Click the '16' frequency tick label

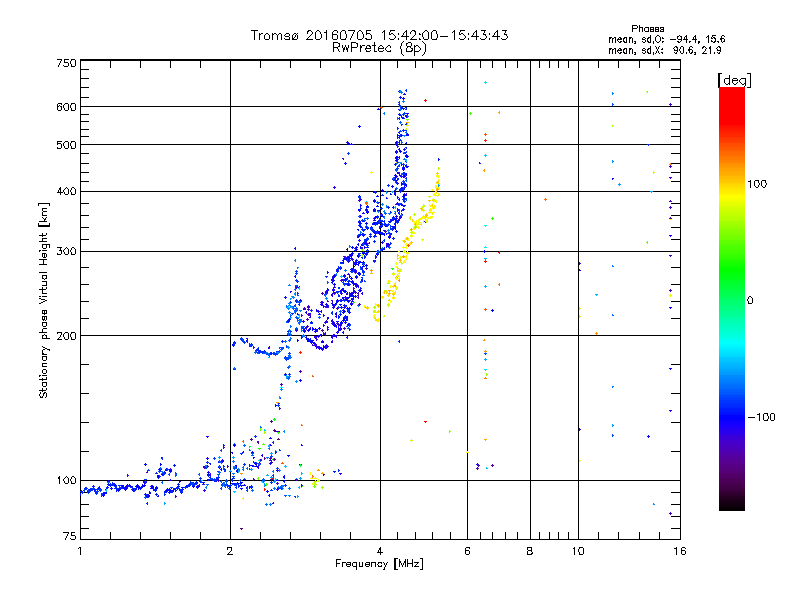tap(680, 551)
